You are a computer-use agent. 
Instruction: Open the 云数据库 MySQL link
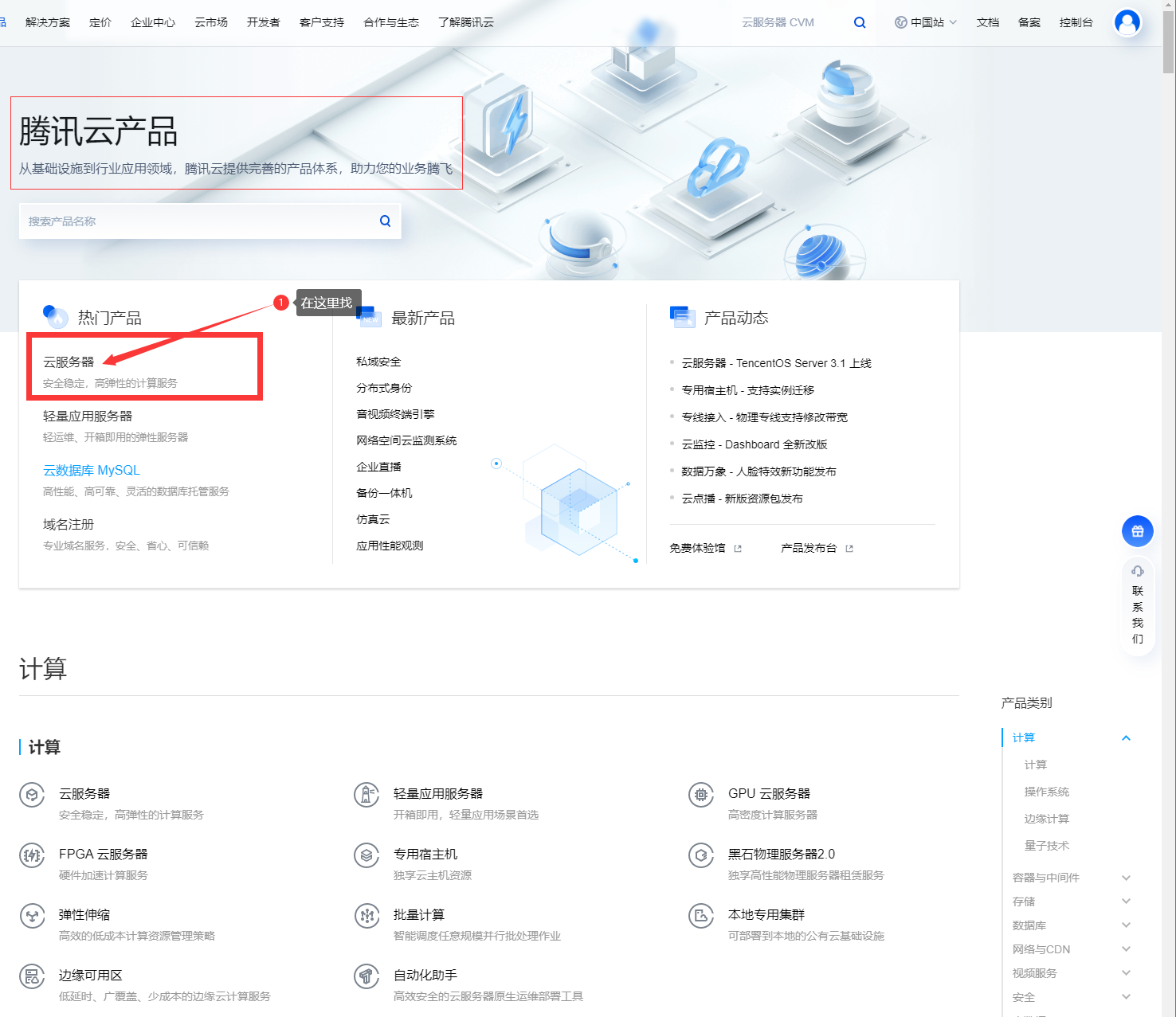90,470
